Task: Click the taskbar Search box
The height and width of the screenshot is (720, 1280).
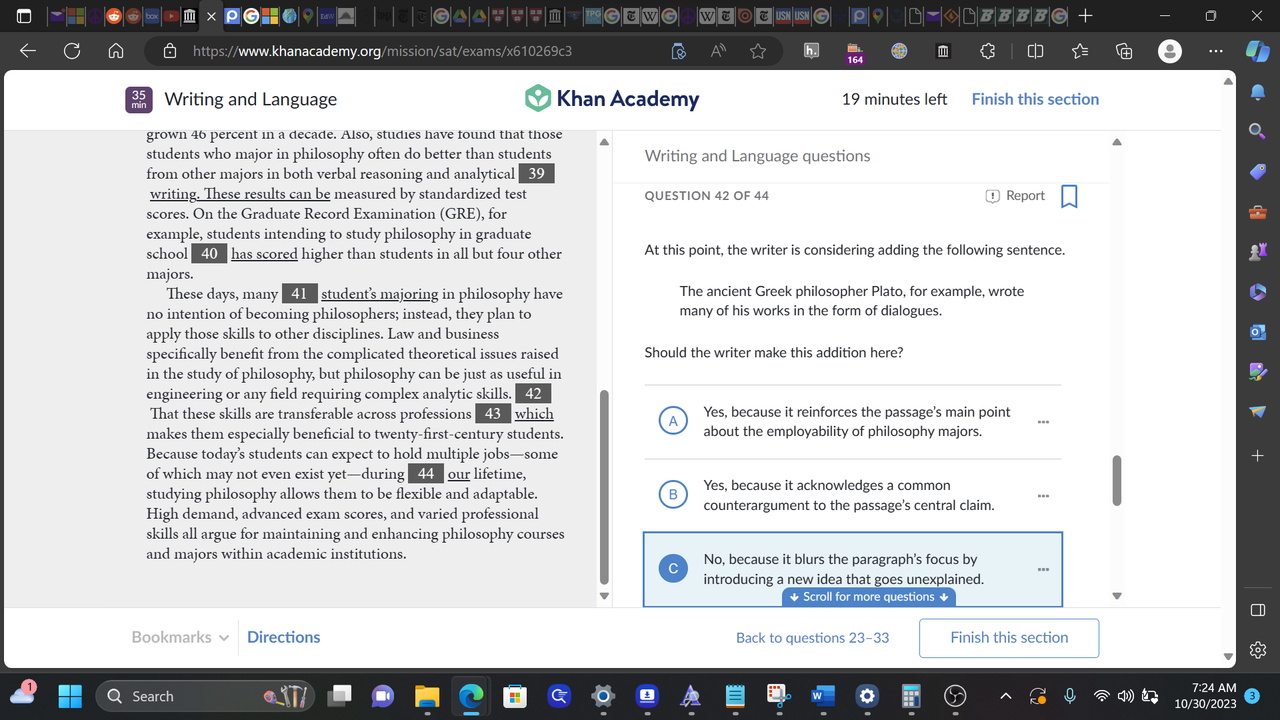Action: (205, 696)
